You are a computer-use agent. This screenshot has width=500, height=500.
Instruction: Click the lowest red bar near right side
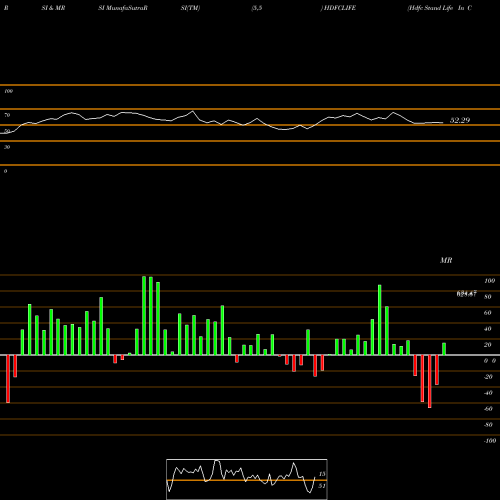[430, 381]
